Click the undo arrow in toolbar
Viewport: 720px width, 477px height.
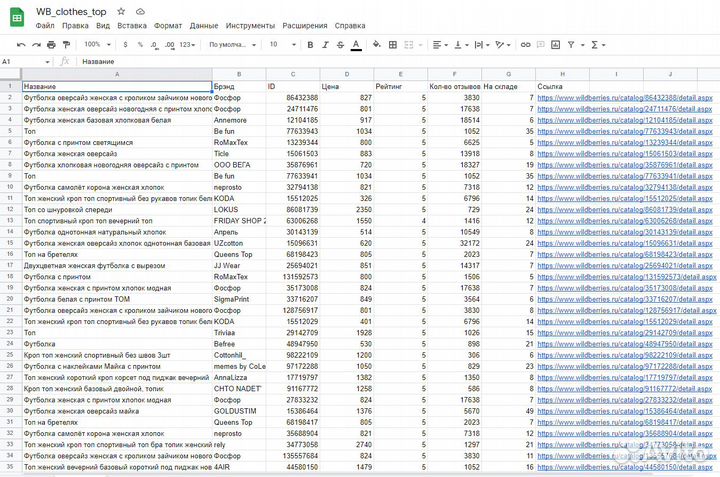(21, 45)
